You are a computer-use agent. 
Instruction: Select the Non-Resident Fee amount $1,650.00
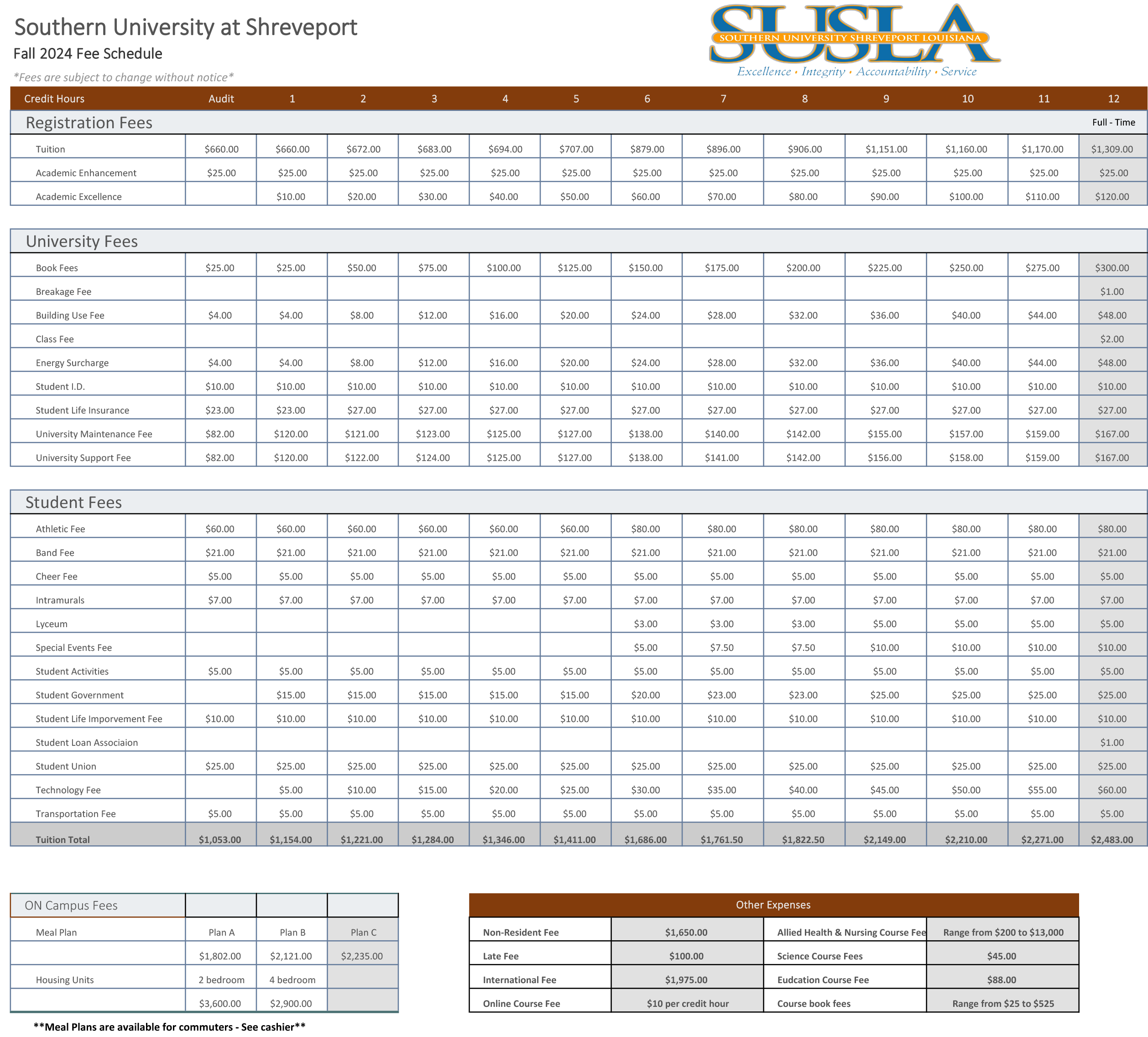pos(687,932)
